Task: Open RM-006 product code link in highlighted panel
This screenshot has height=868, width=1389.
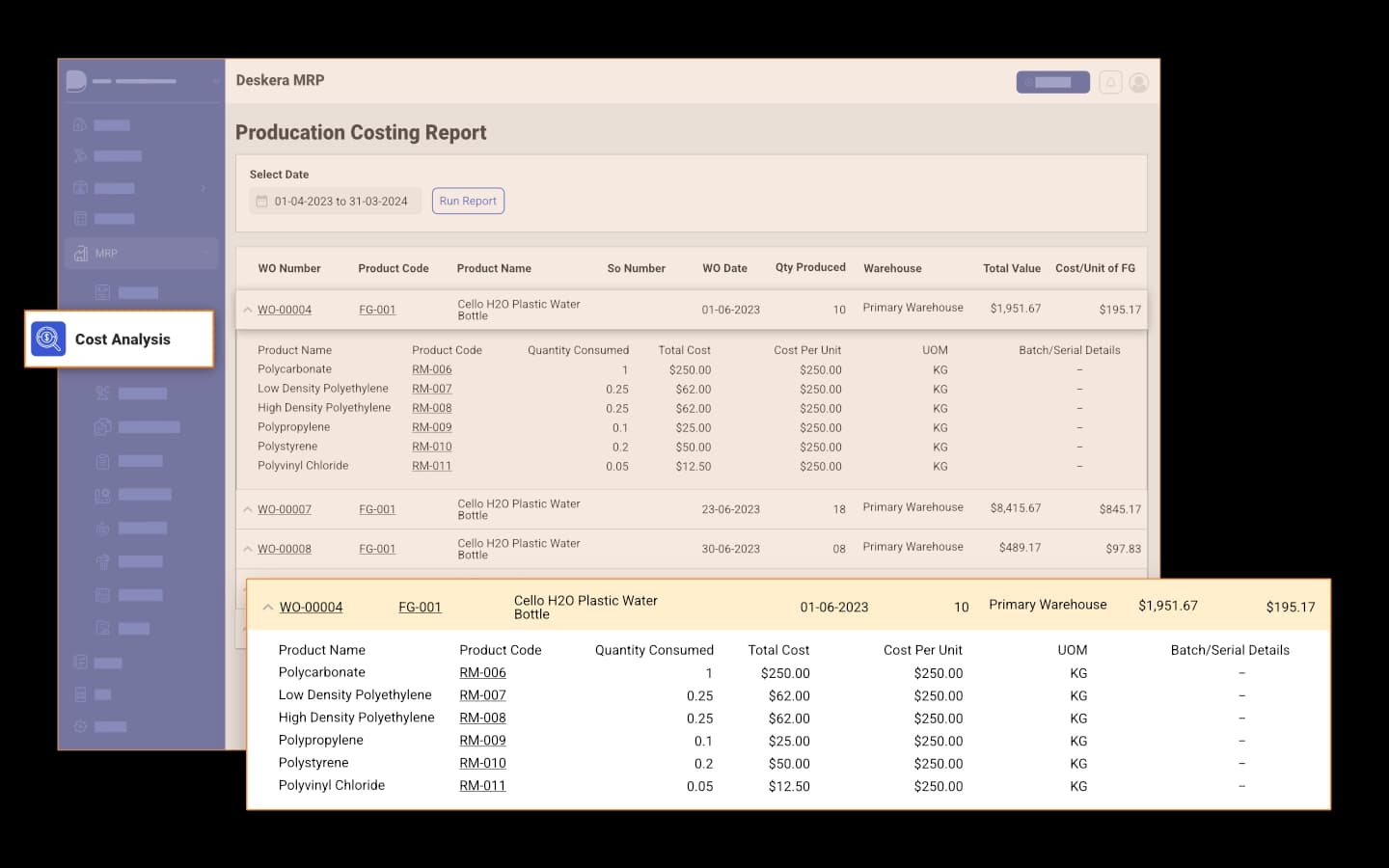Action: pos(482,673)
